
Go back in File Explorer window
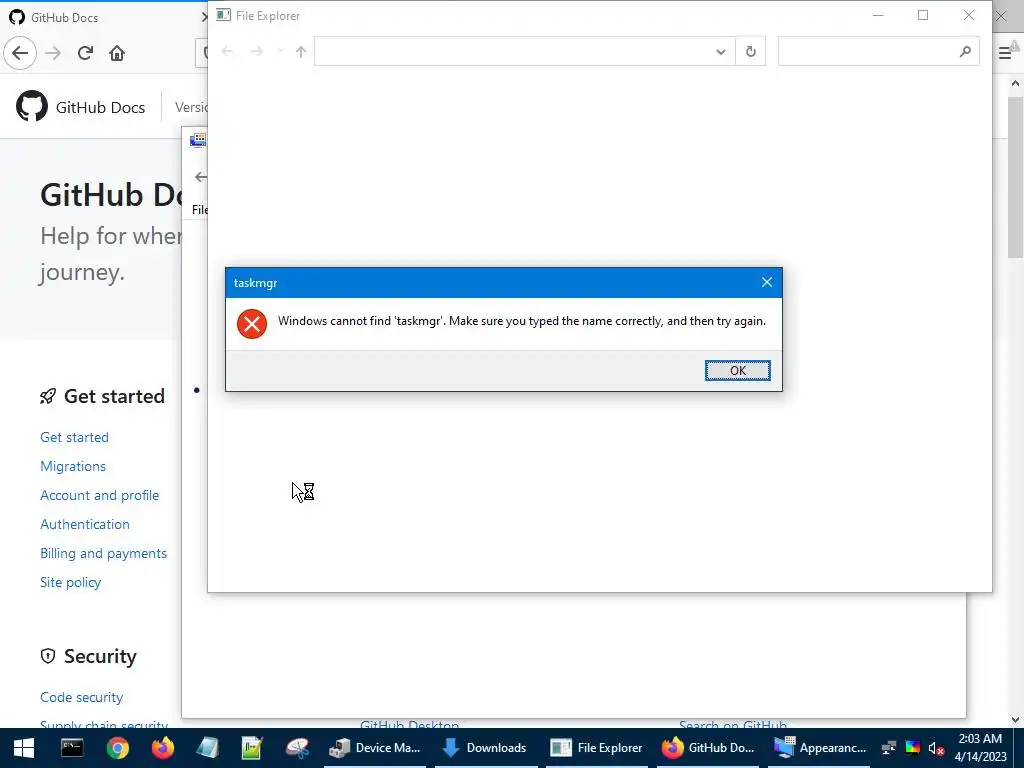227,52
